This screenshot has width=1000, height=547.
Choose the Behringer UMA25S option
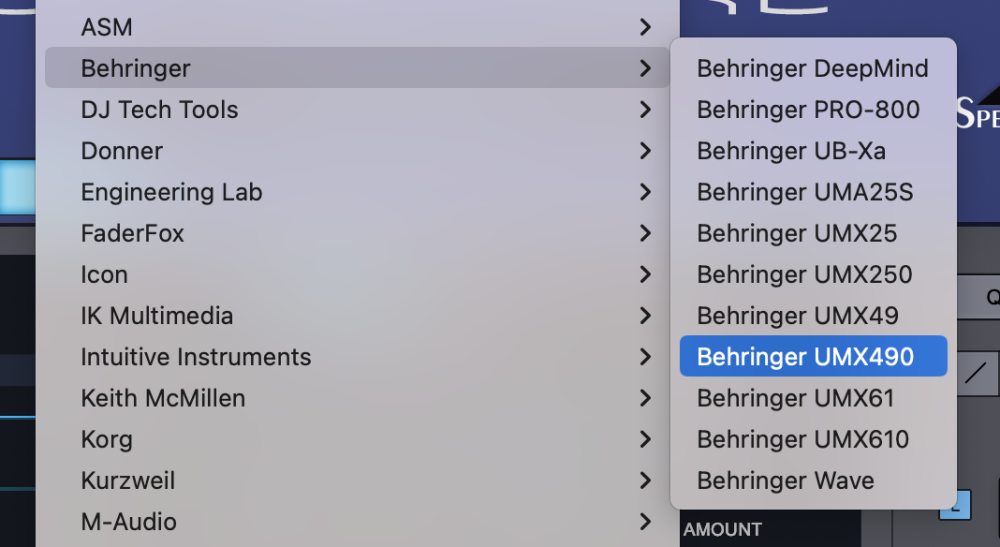(x=805, y=192)
